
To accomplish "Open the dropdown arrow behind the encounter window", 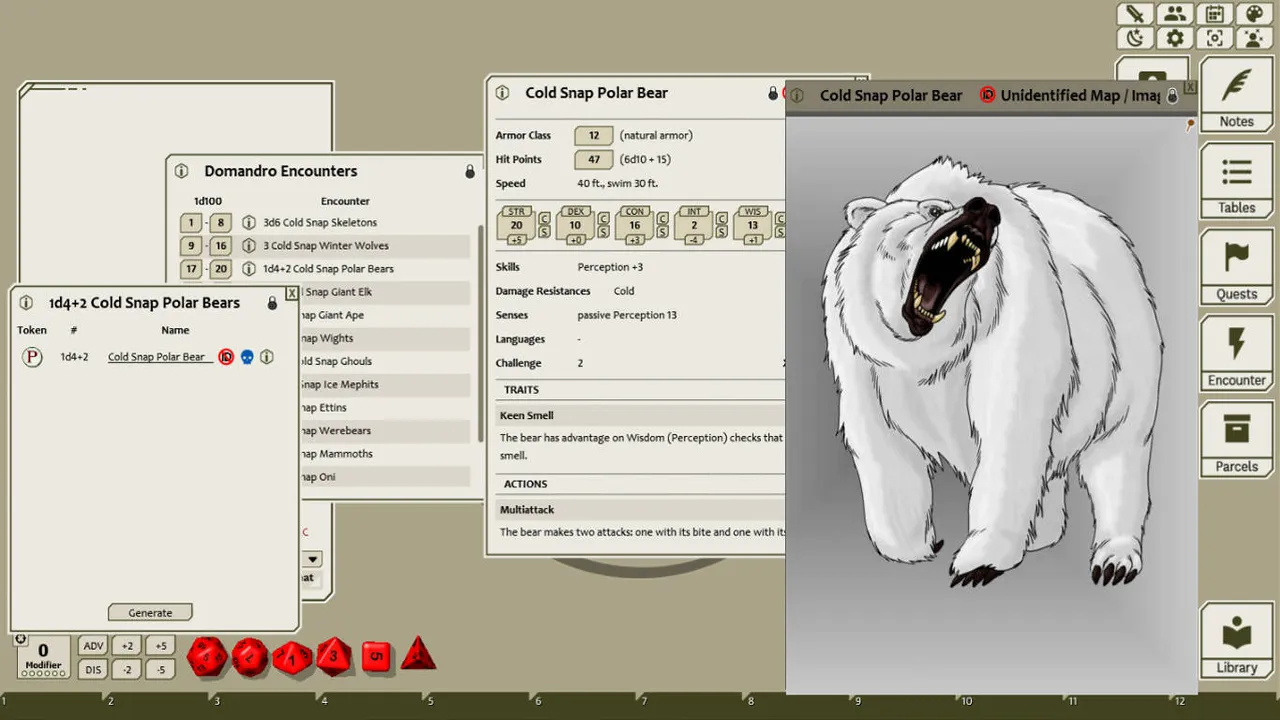I will pos(313,560).
